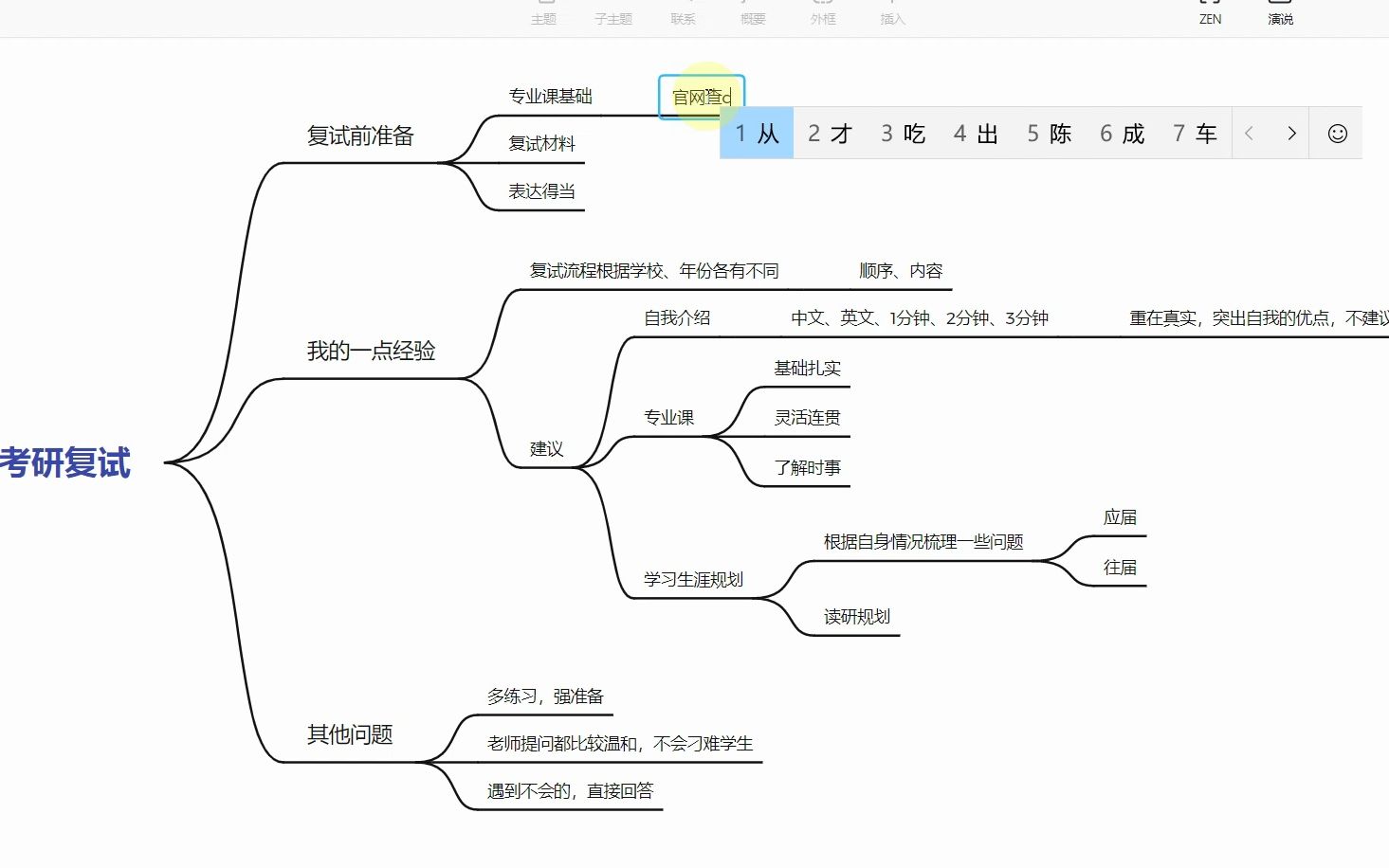Select the 其他问题 main topic

[350, 734]
